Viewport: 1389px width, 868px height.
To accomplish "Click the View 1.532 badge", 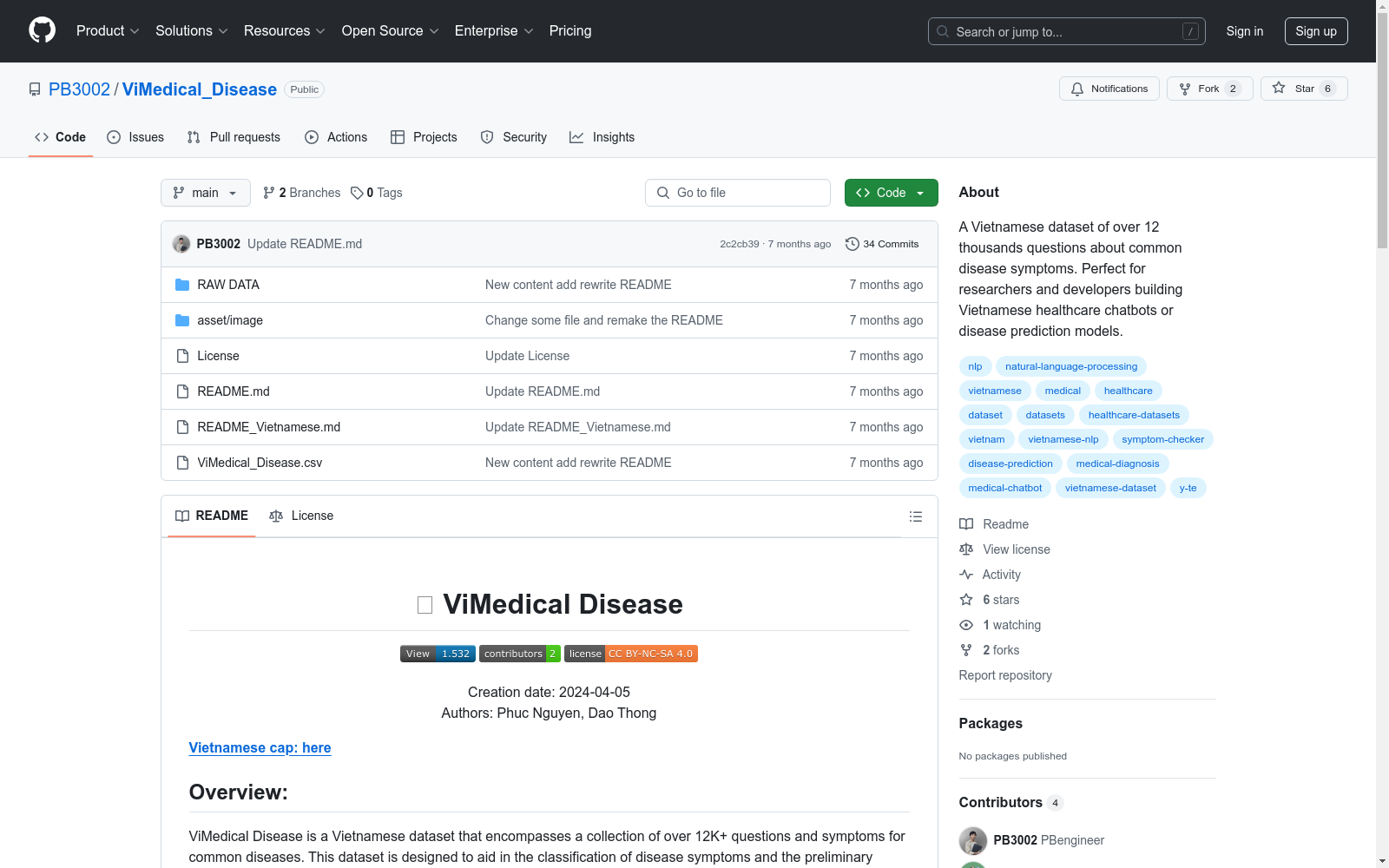I will [438, 654].
